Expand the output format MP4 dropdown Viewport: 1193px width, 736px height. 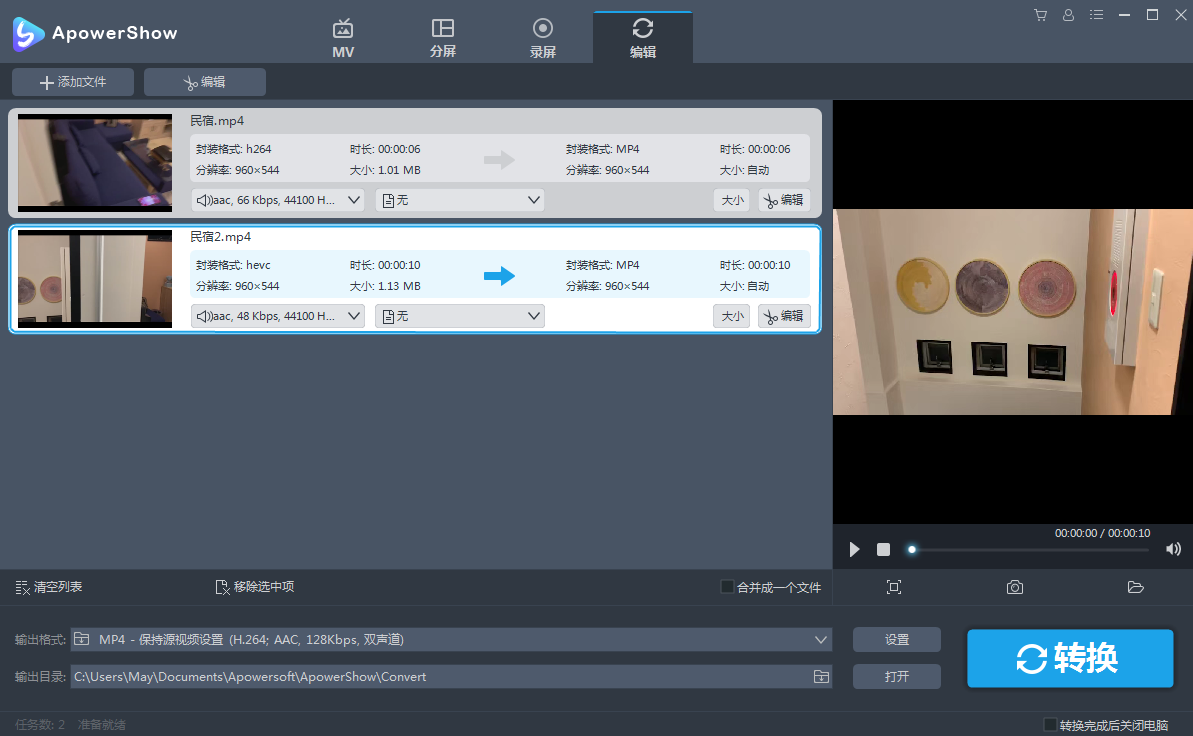pos(821,639)
